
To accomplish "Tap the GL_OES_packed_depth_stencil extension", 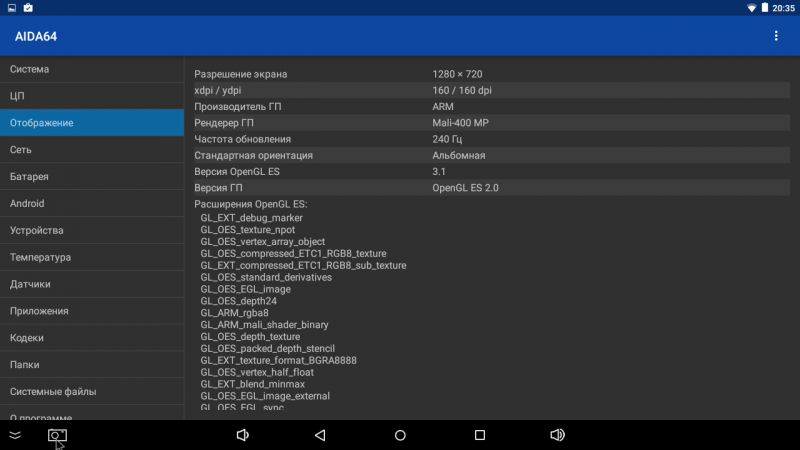I will pos(267,348).
